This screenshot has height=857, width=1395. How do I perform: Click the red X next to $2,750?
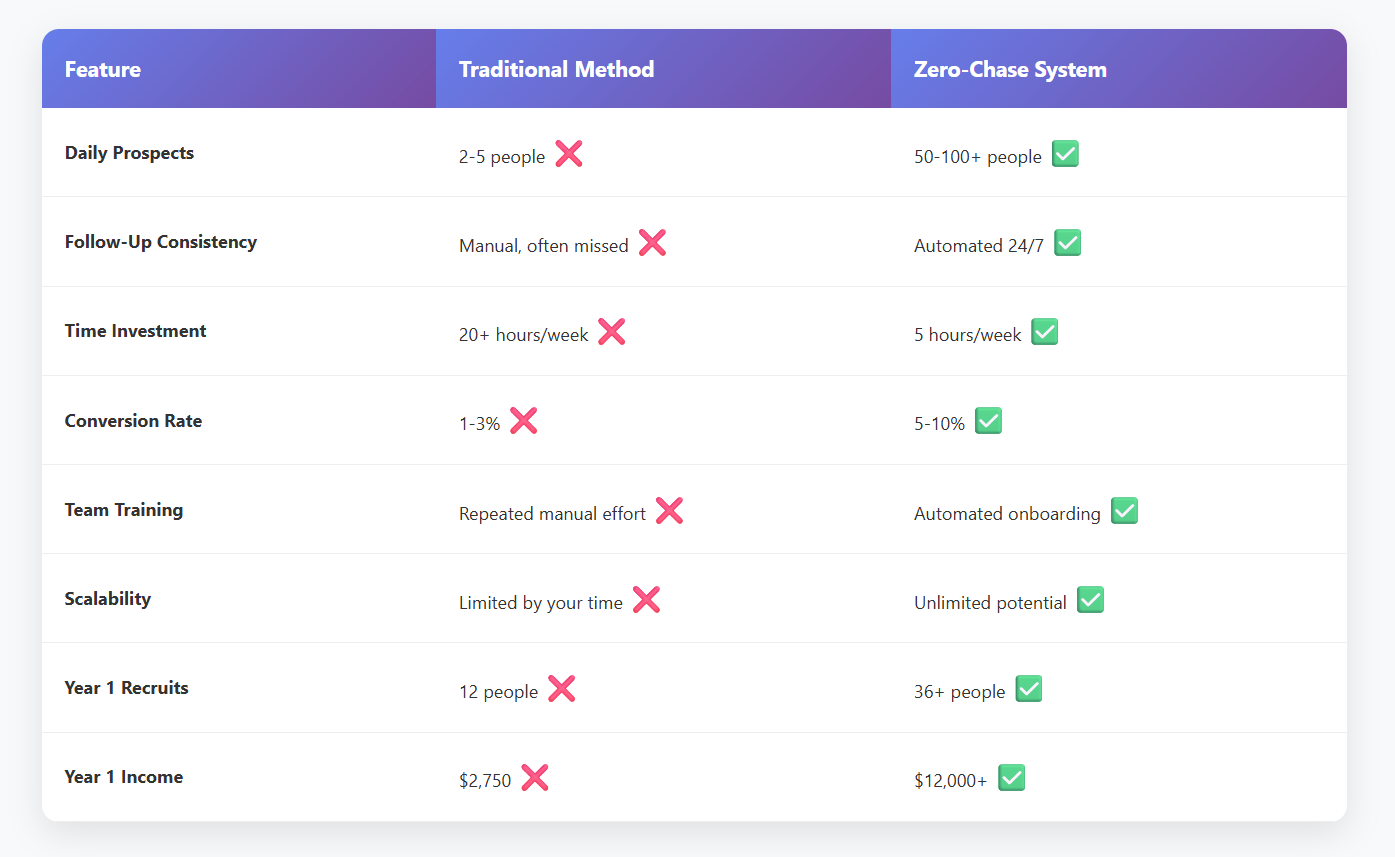point(535,778)
